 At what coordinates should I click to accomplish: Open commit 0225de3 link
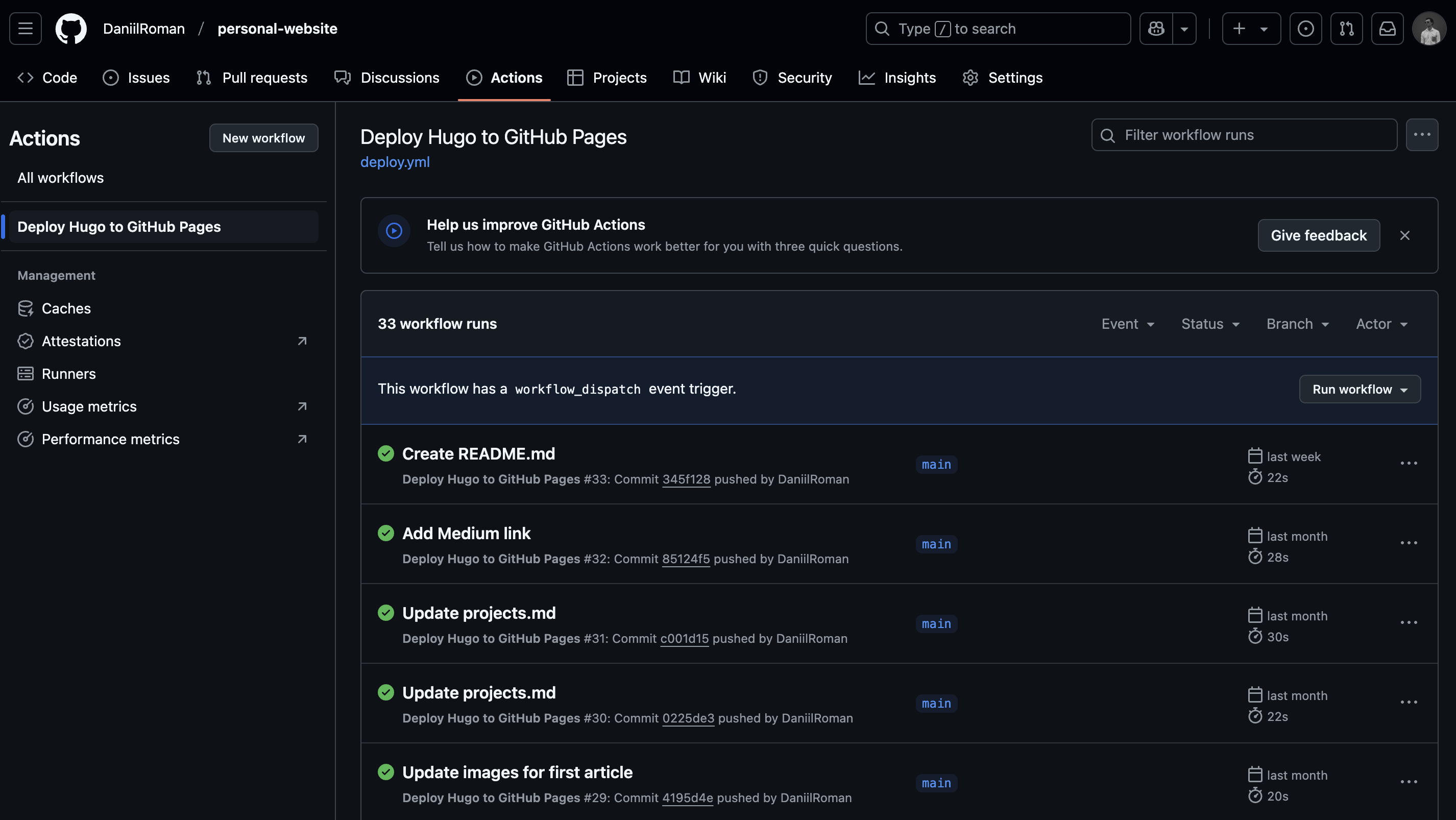click(x=688, y=718)
